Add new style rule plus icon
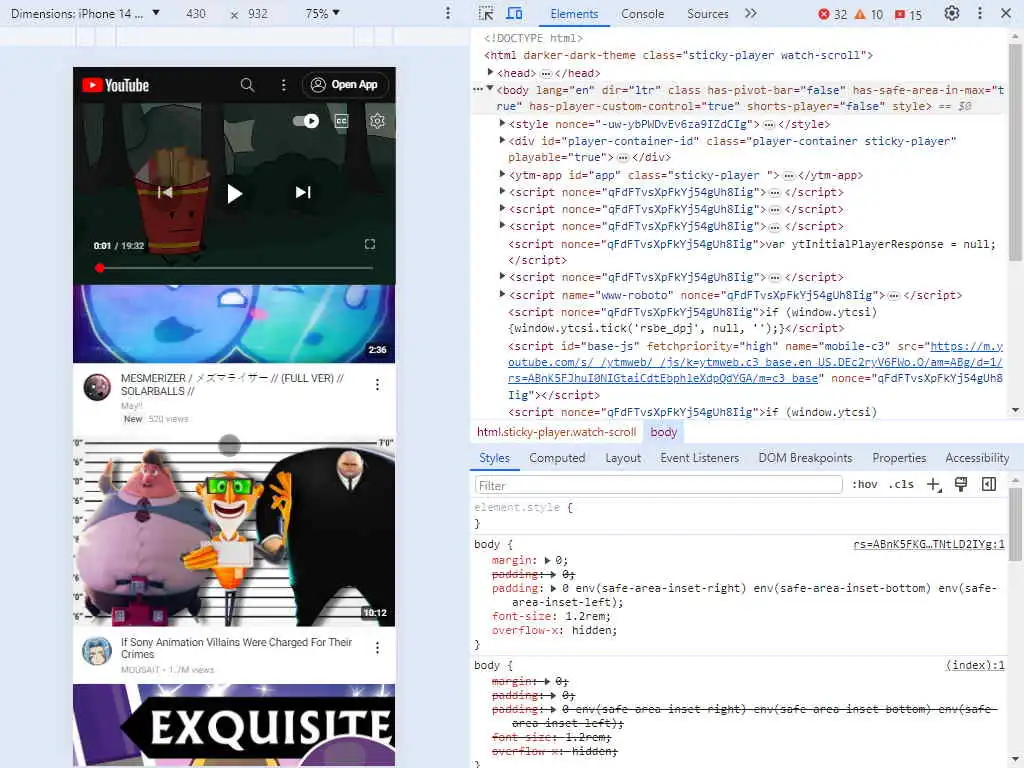The width and height of the screenshot is (1024, 768). point(934,485)
